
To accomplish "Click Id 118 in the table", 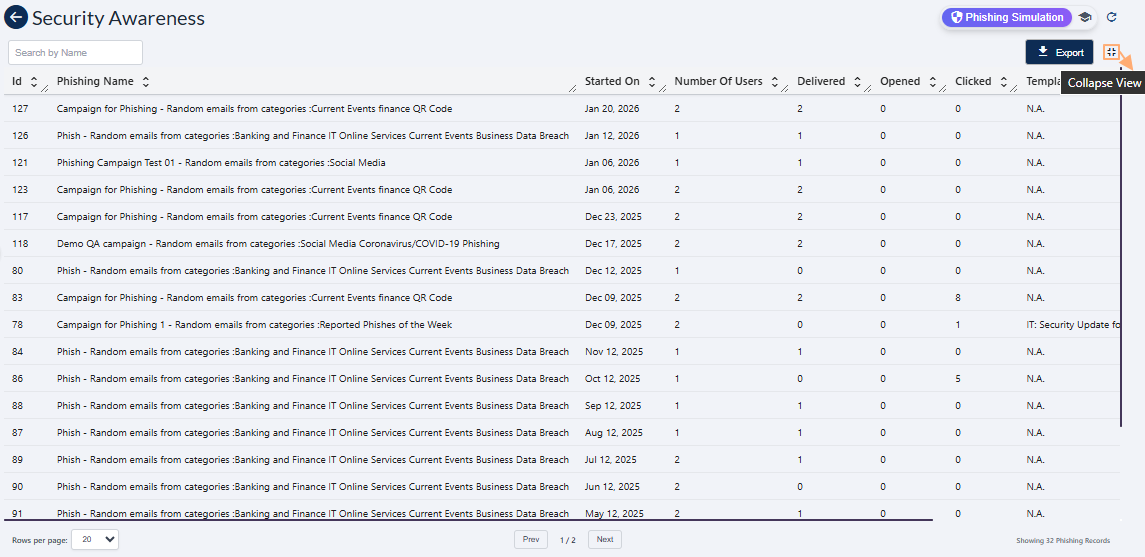I will (x=20, y=244).
